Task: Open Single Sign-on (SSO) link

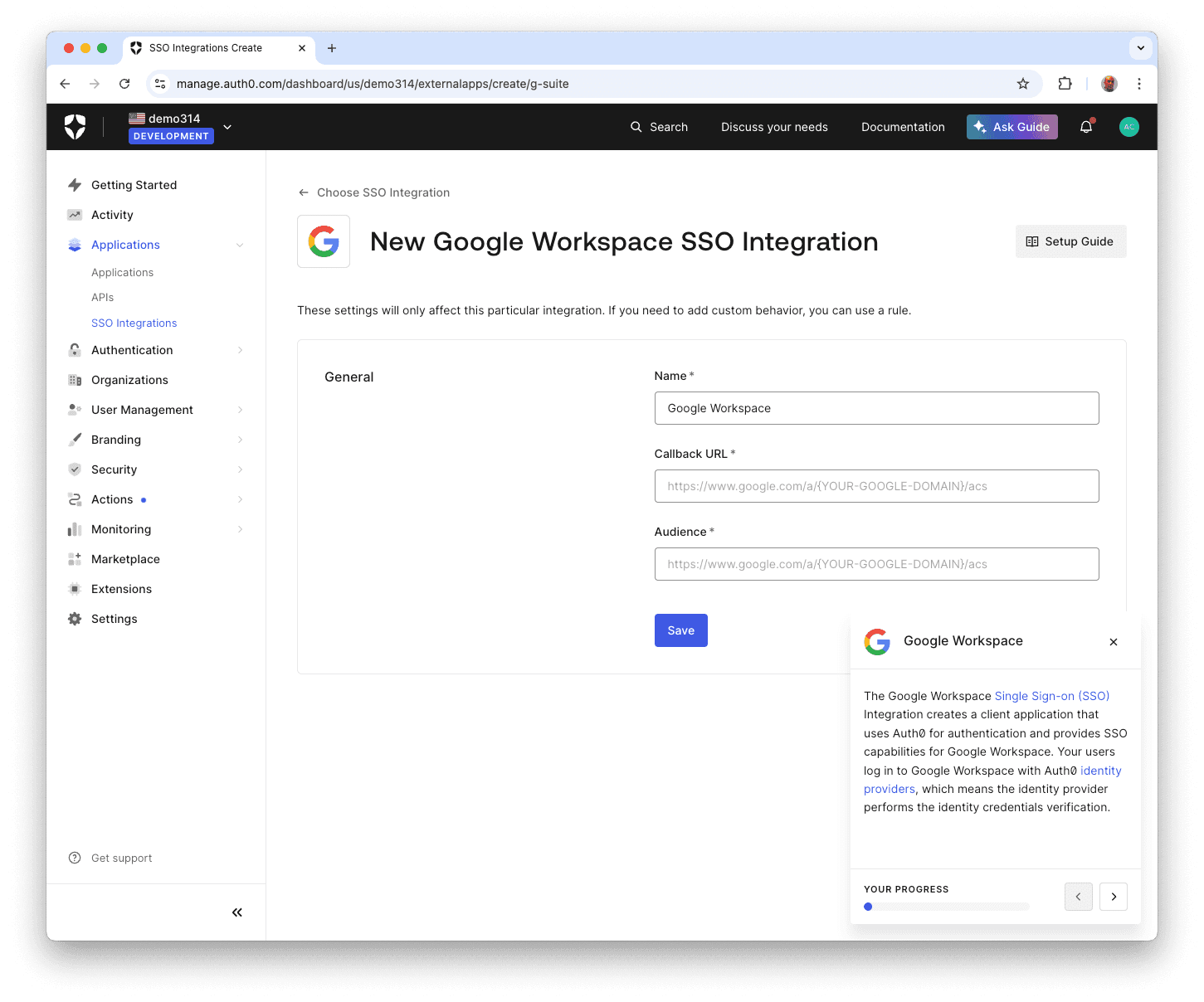Action: click(1051, 696)
